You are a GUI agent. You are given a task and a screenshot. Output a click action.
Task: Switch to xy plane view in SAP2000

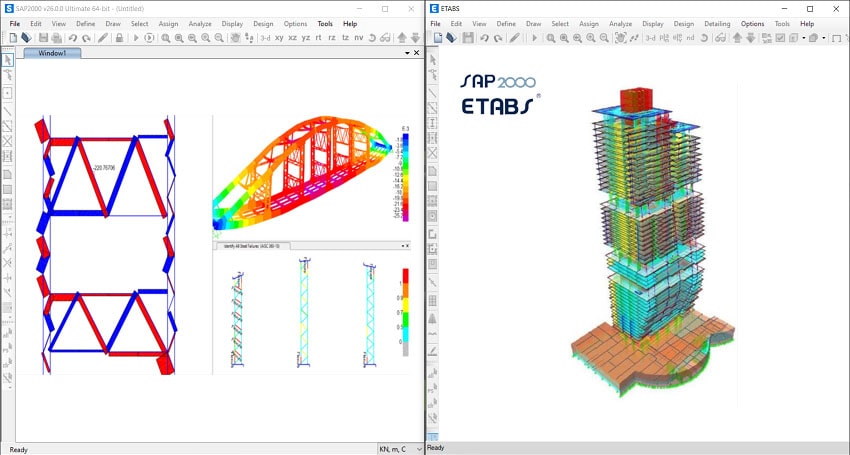279,38
